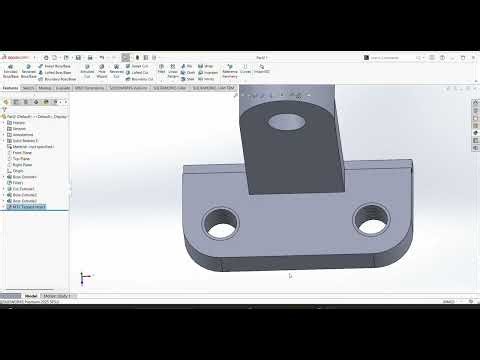The width and height of the screenshot is (480, 360).
Task: Select the Swept Cut command
Action: pos(137,66)
